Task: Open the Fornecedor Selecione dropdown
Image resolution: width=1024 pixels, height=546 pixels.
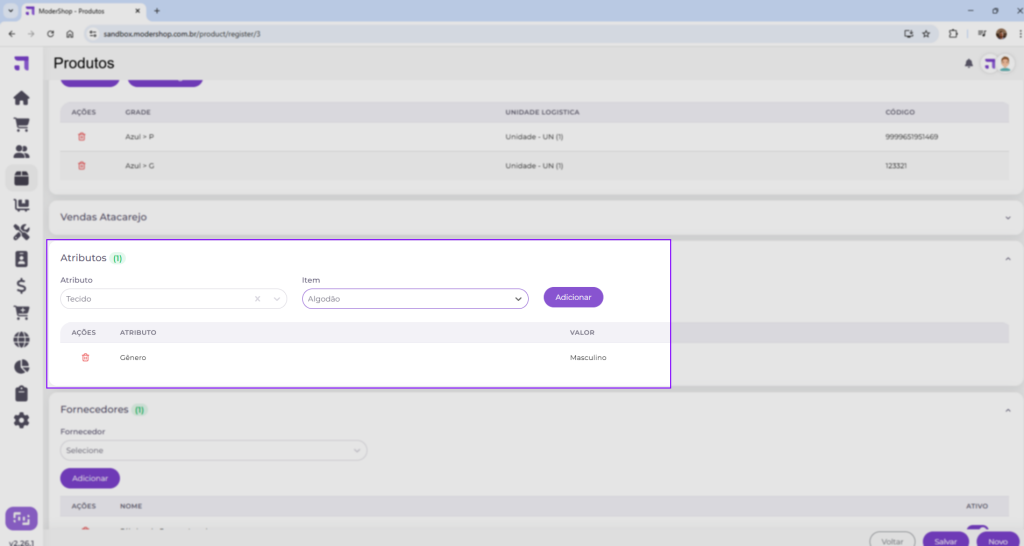Action: (213, 450)
